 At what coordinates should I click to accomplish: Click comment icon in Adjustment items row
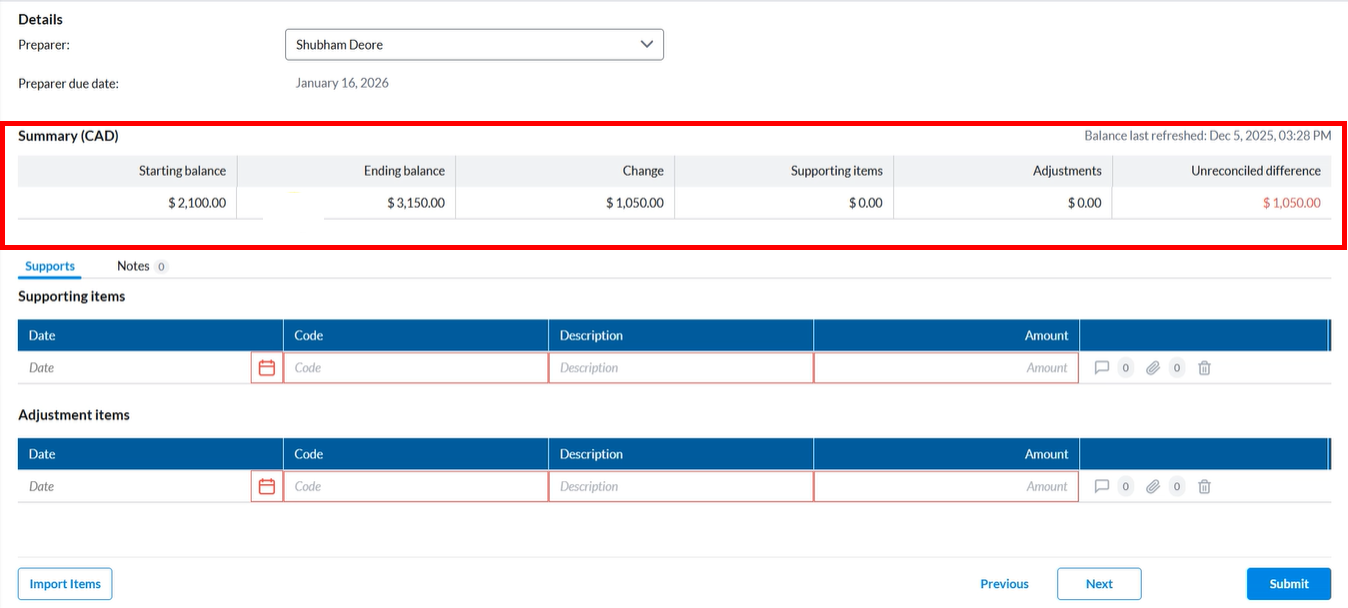pos(1102,487)
